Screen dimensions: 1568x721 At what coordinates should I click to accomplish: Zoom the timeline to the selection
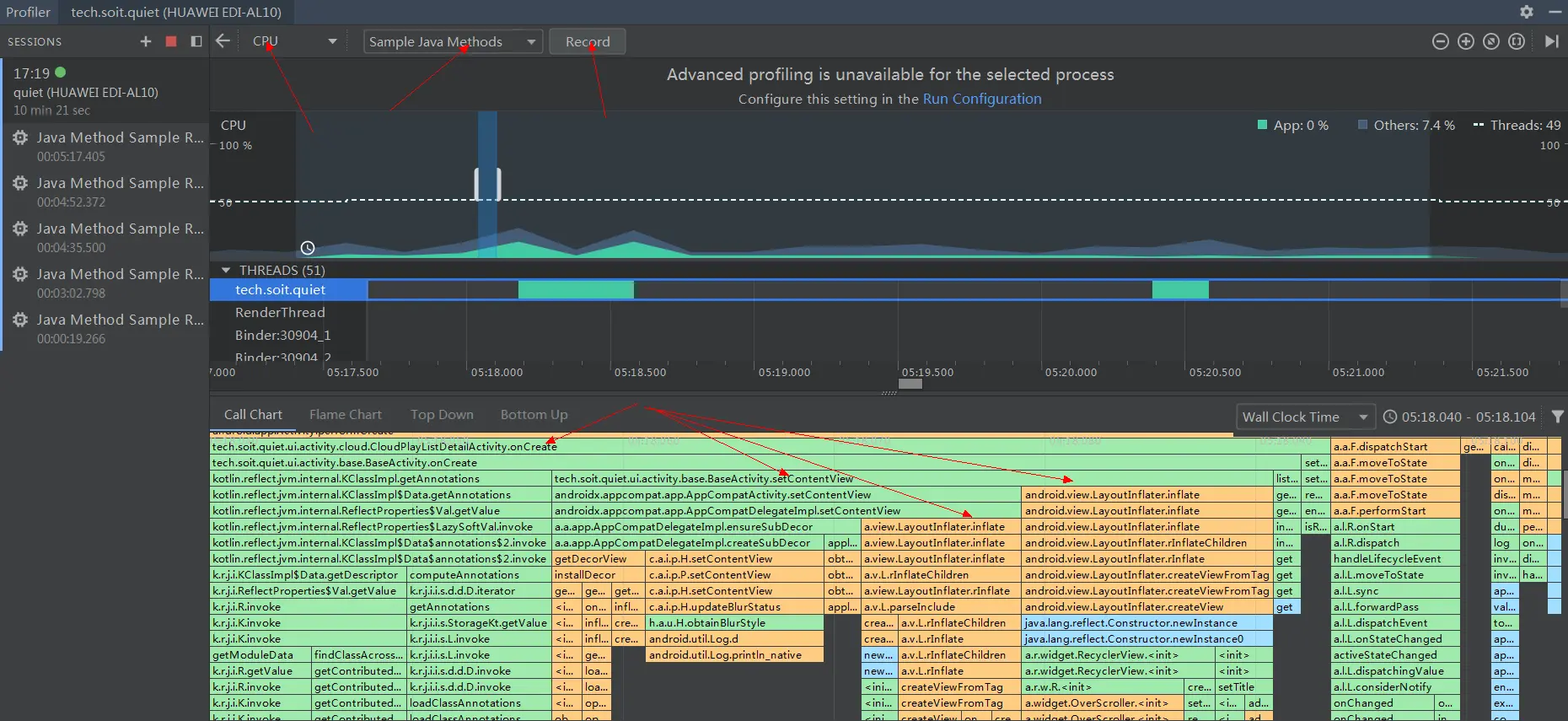[1517, 41]
